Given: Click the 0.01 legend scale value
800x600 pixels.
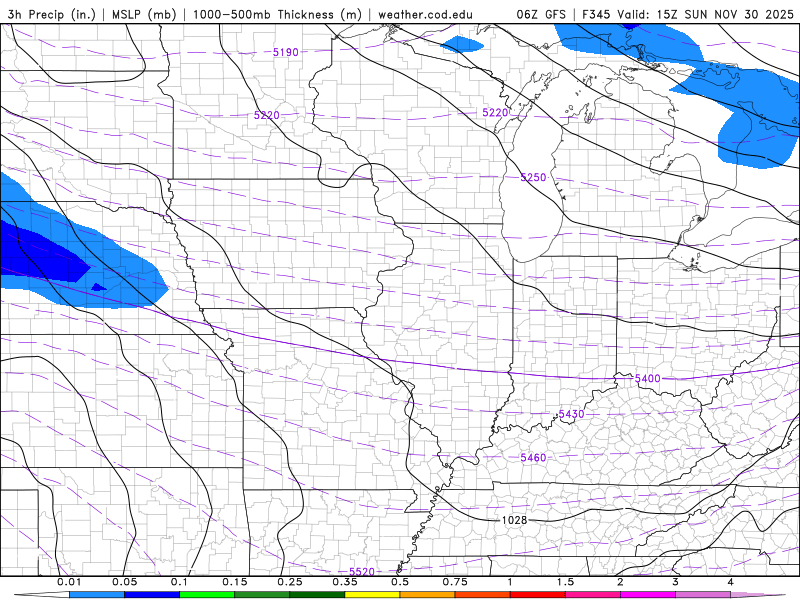Looking at the screenshot, I should (69, 582).
